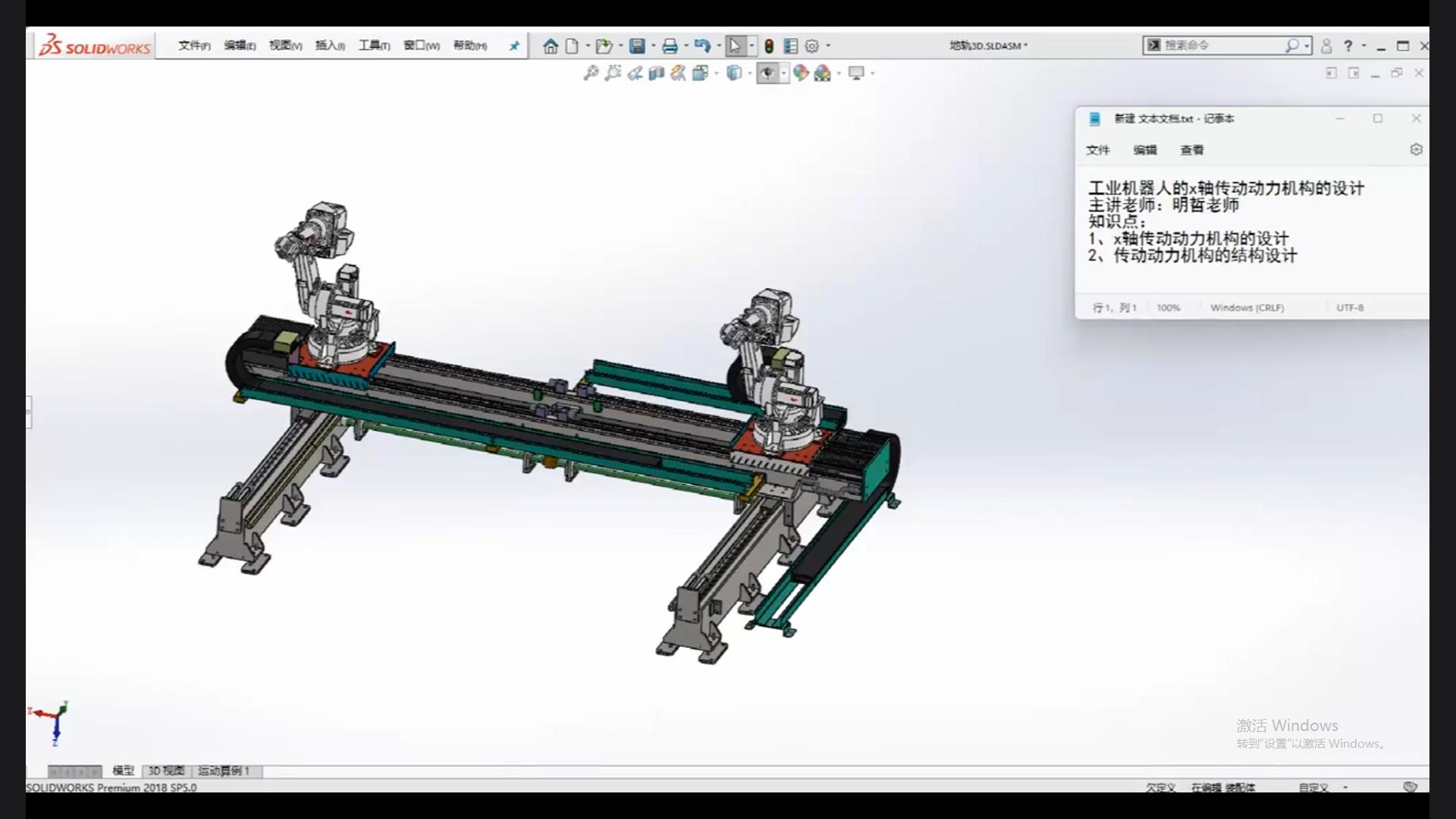Click the View Settings monitor icon
Image resolution: width=1456 pixels, height=819 pixels.
click(x=856, y=73)
